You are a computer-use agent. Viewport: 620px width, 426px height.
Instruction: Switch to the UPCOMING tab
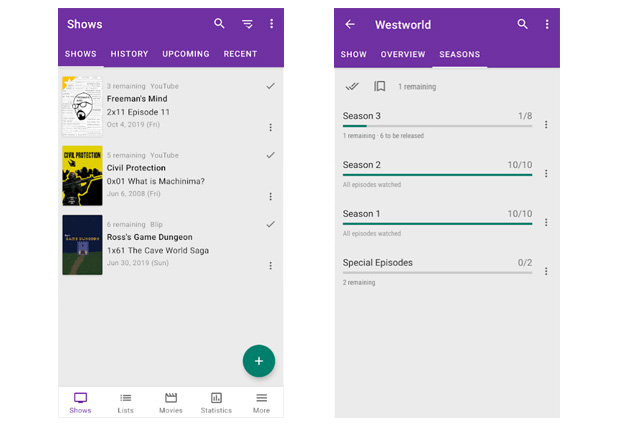tap(186, 54)
